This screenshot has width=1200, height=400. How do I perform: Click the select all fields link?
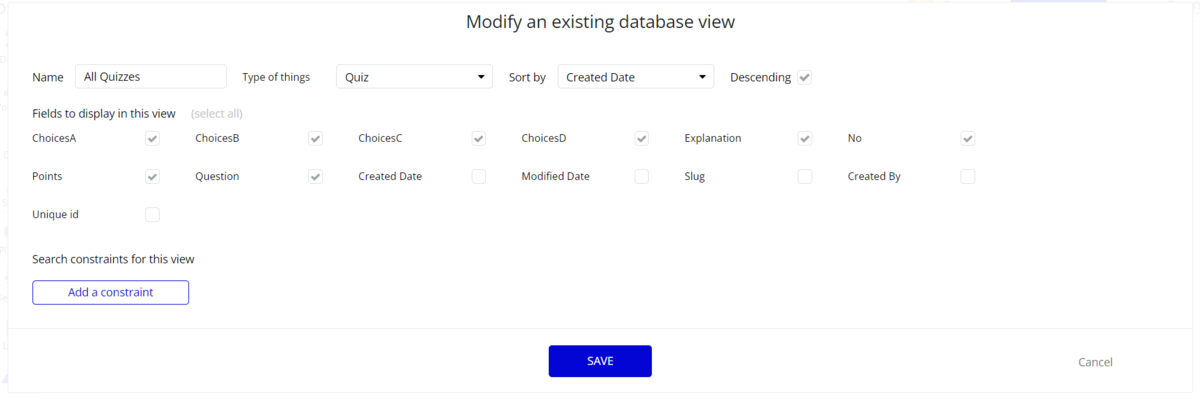[217, 113]
